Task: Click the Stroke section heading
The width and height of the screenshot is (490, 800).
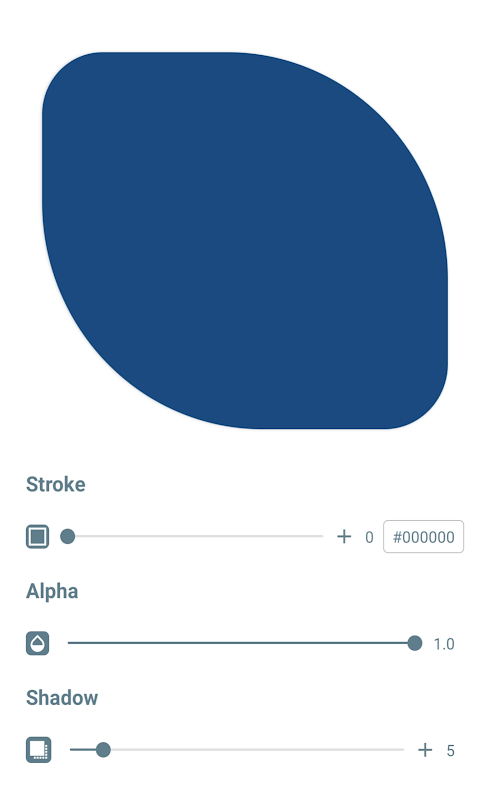Action: (56, 484)
